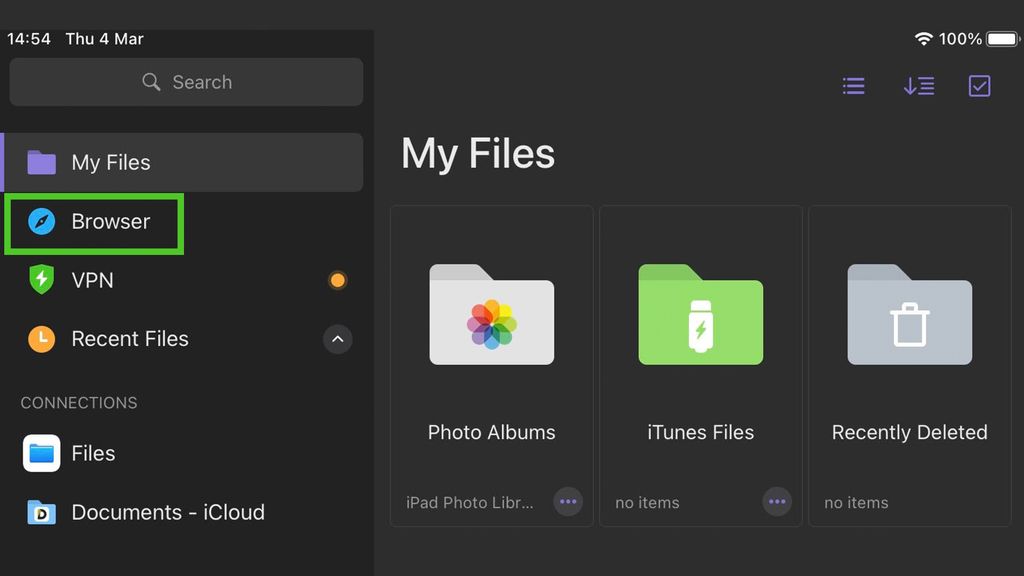Open more options for Photo Albums
The width and height of the screenshot is (1024, 576).
(x=568, y=501)
